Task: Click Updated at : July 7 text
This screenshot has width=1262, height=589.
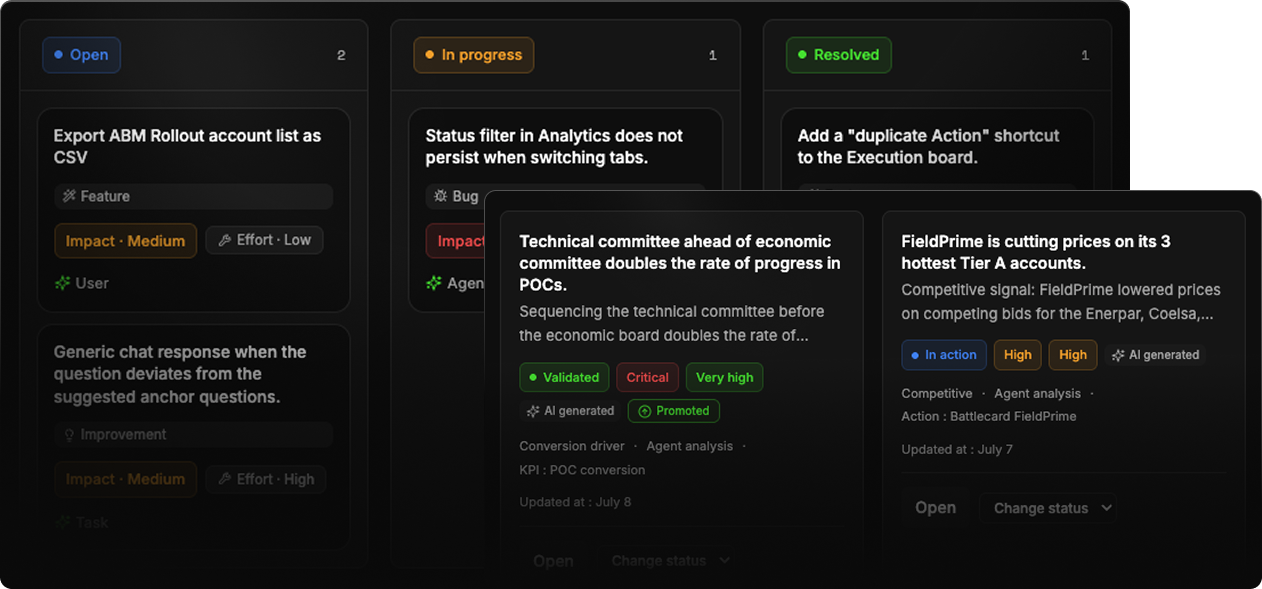Action: [957, 449]
